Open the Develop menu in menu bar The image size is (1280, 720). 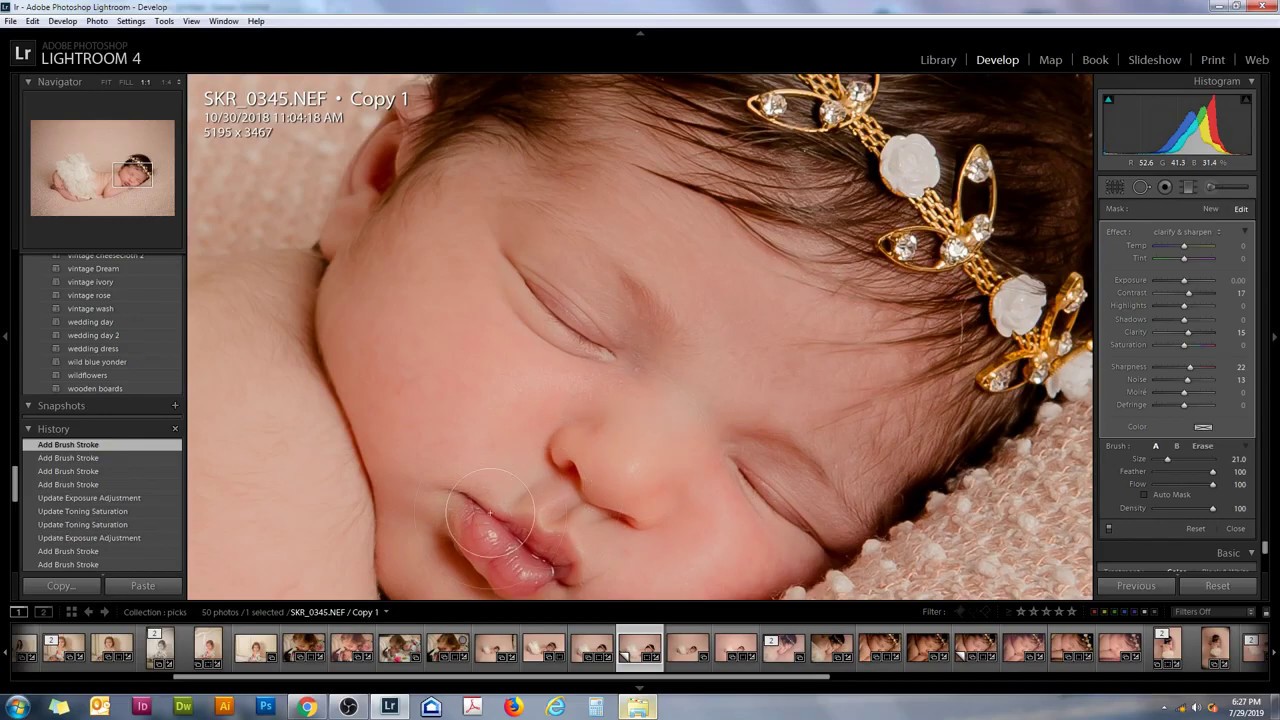(x=62, y=21)
